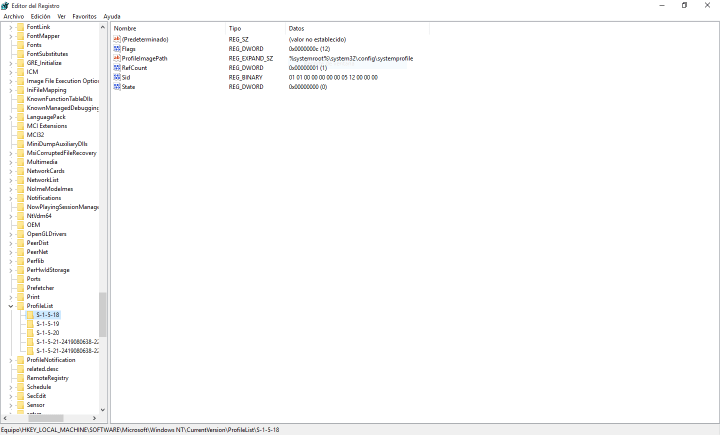Expand the FontLink tree node

point(11,27)
